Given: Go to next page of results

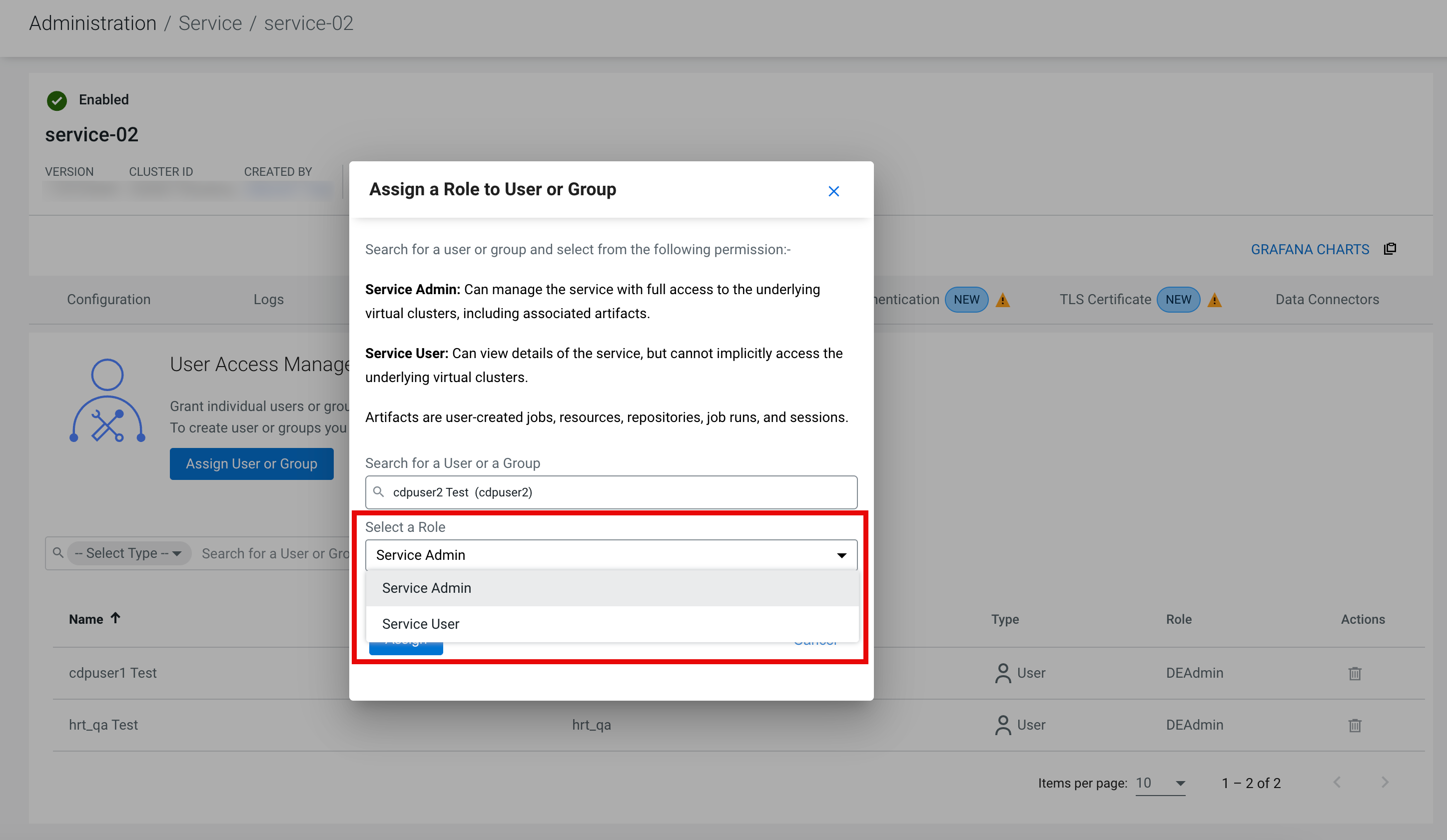Looking at the screenshot, I should click(1385, 782).
